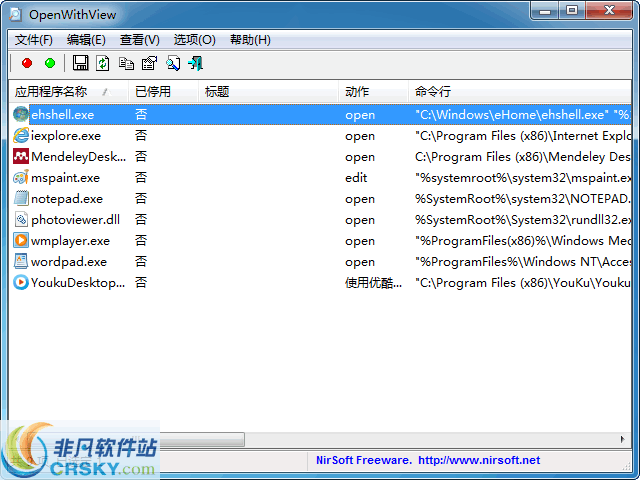Click the notepad.exe notebook icon
Screen dimensions: 640x480
click(x=20, y=198)
